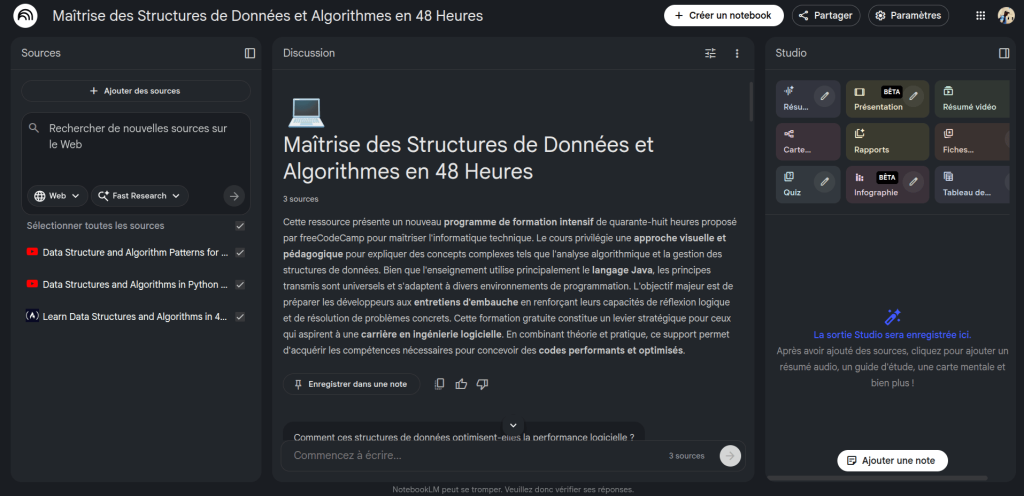Click the '3 sources' label in chat input
The width and height of the screenshot is (1024, 496).
[x=686, y=456]
